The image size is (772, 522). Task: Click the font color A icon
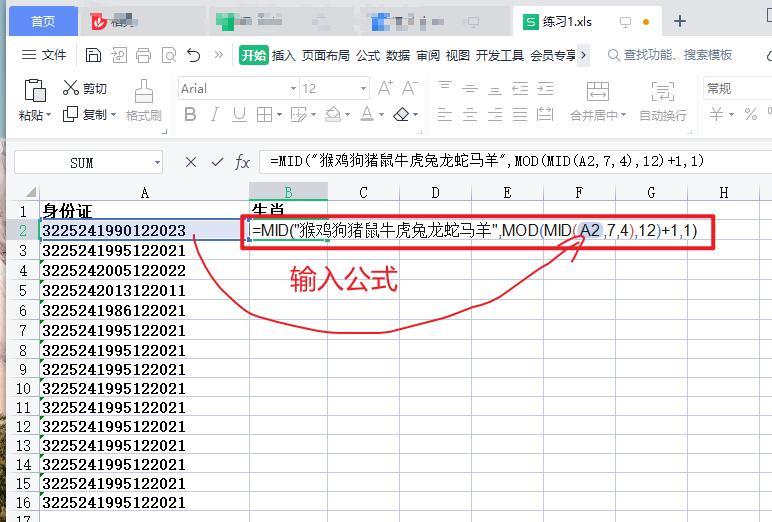pyautogui.click(x=367, y=114)
